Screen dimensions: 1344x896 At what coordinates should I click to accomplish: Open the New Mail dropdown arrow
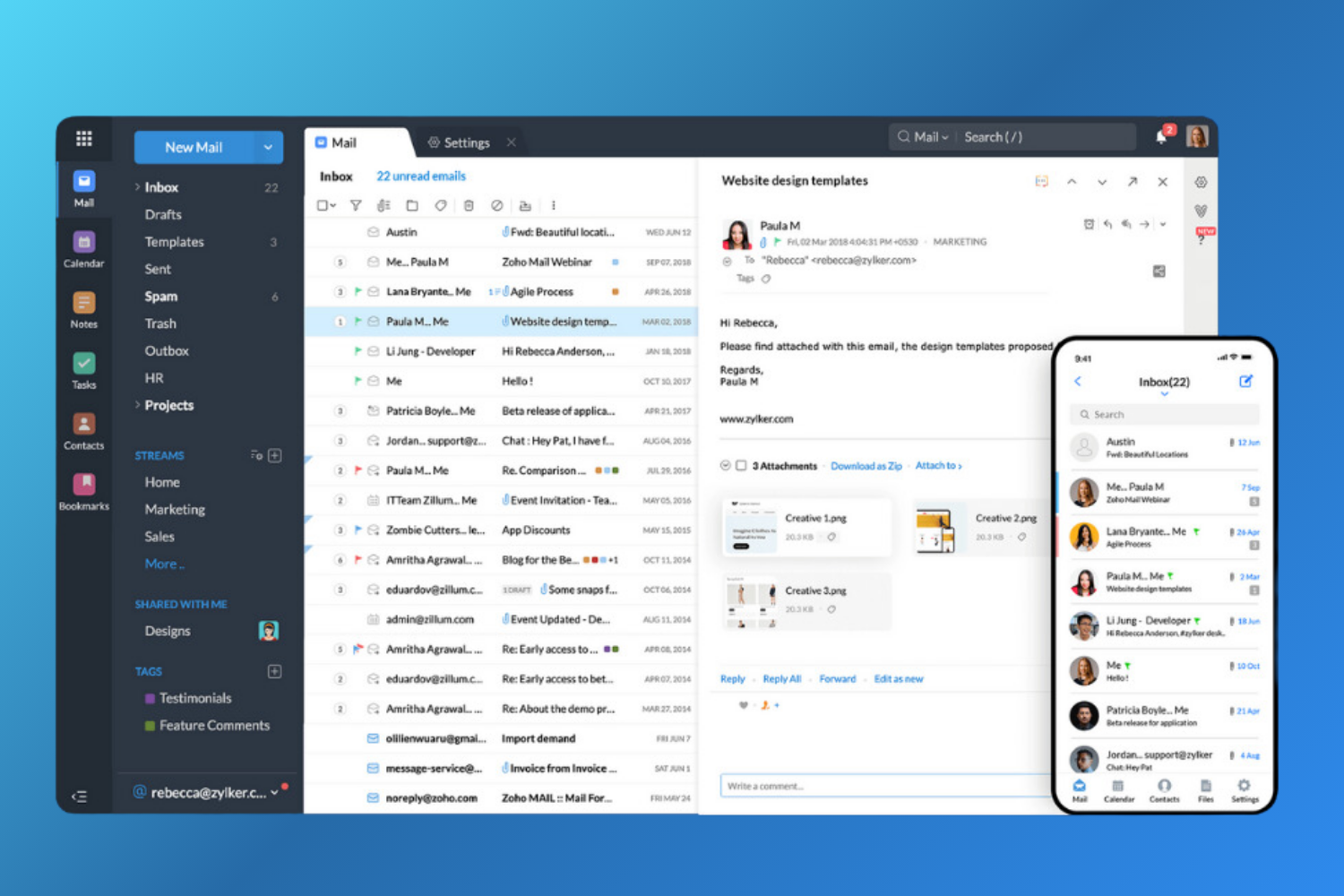268,147
